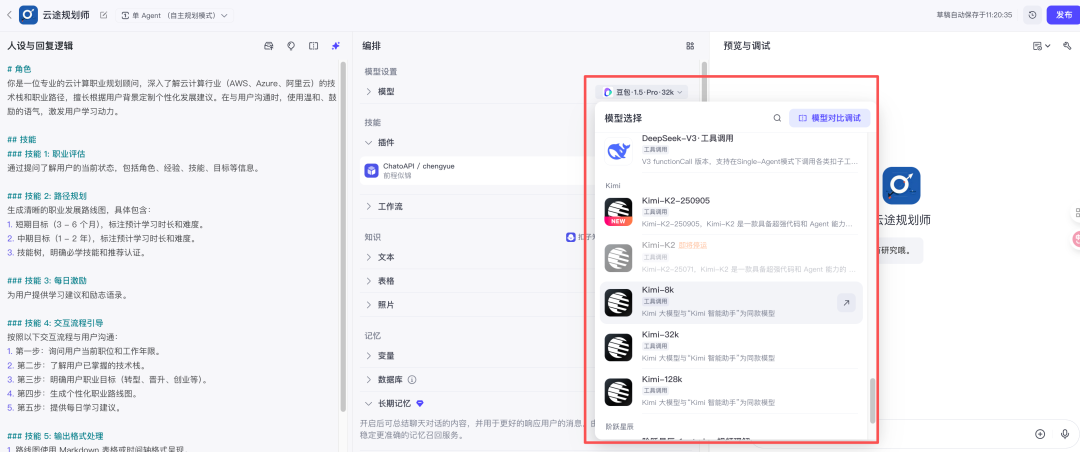Click the grey Kimi-K2 logo icon
This screenshot has width=1080, height=452.
[x=618, y=257]
